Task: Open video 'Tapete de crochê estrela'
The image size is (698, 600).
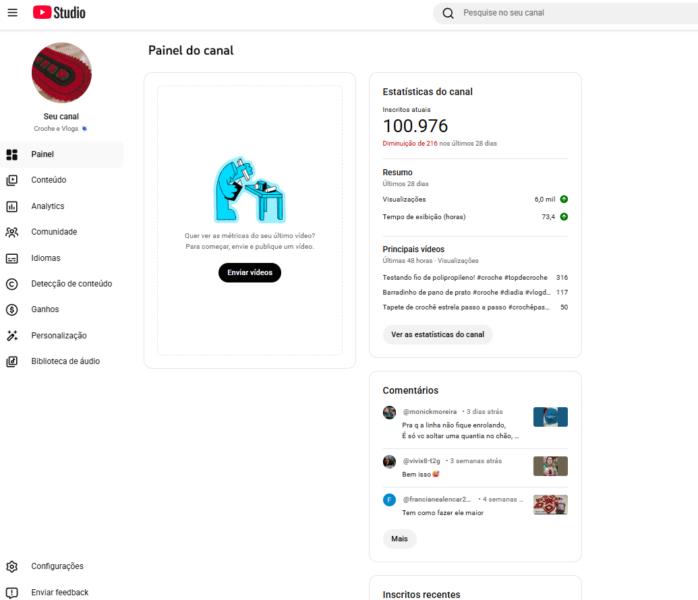Action: click(x=466, y=307)
